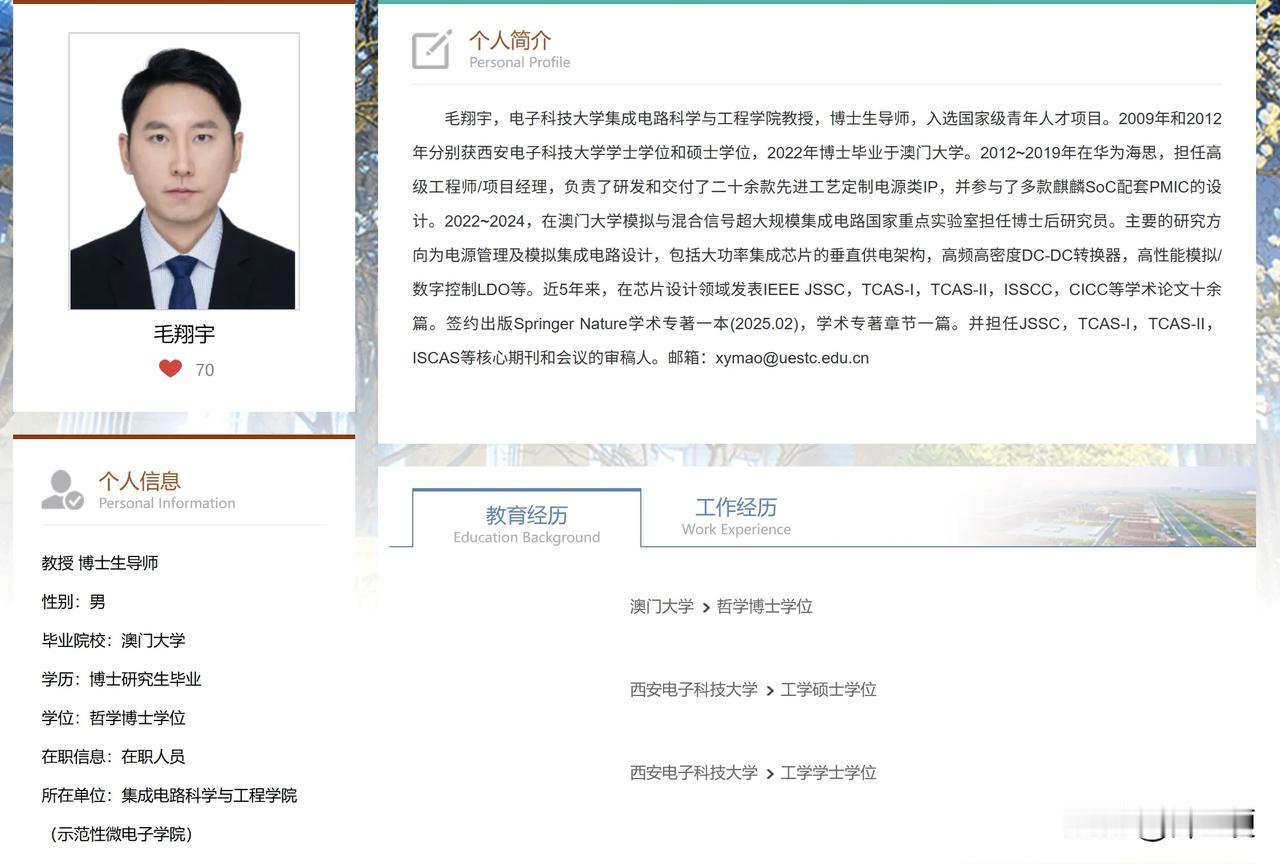Click the 教授 博士生导师 line
1280x864 pixels.
coord(100,563)
